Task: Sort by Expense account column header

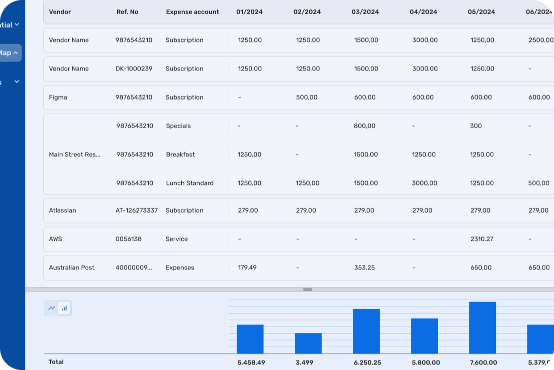Action: [x=192, y=12]
